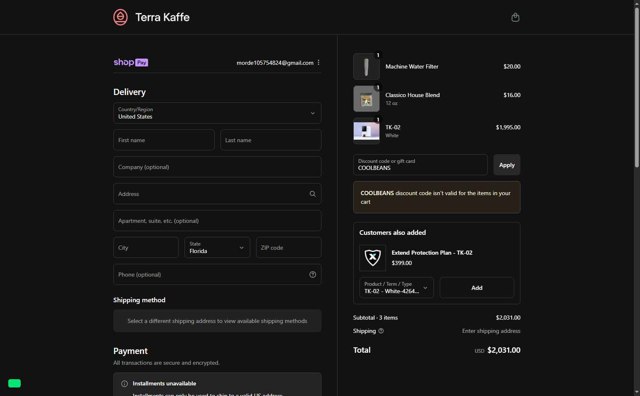Click the Discount code or gift card field

[x=420, y=165]
